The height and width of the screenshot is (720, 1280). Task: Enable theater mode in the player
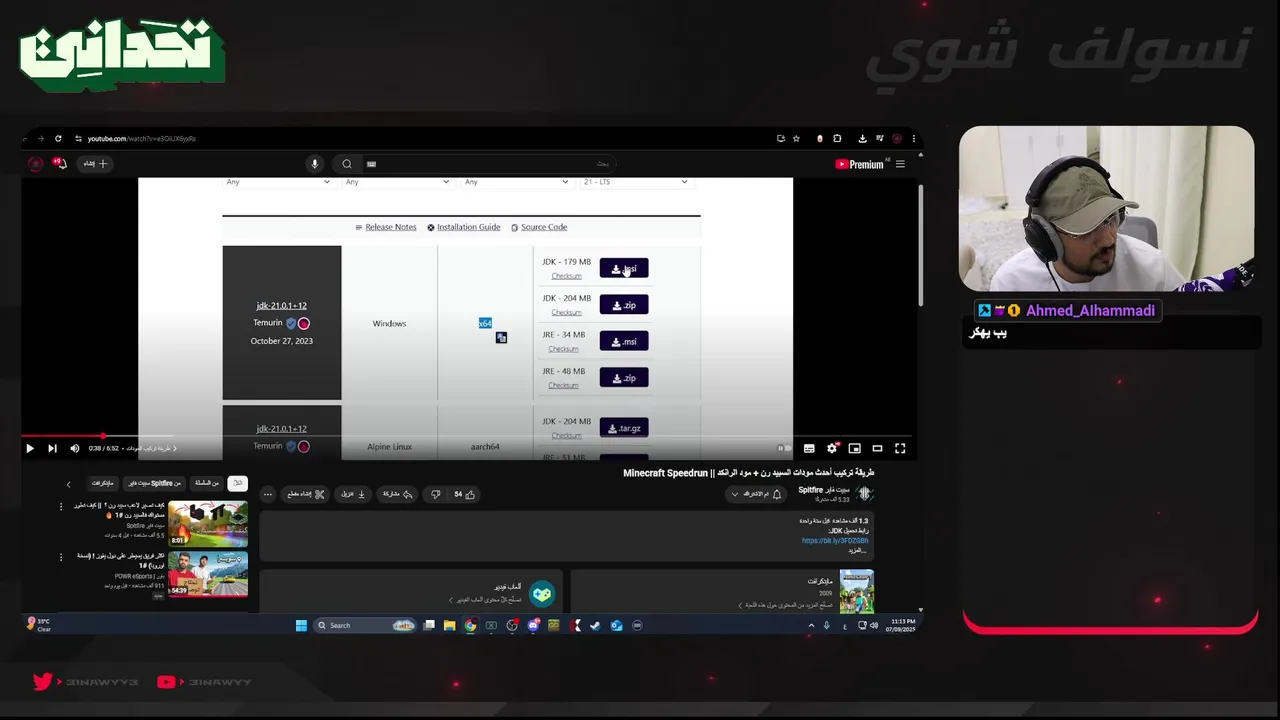coord(877,449)
